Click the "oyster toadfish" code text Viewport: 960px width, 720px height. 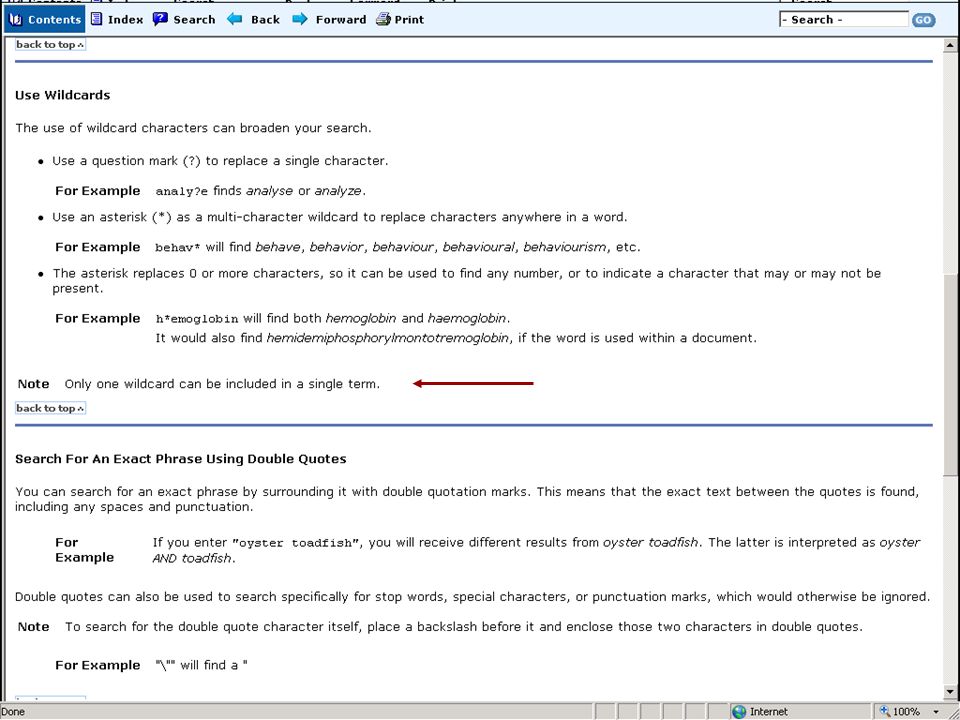point(296,543)
